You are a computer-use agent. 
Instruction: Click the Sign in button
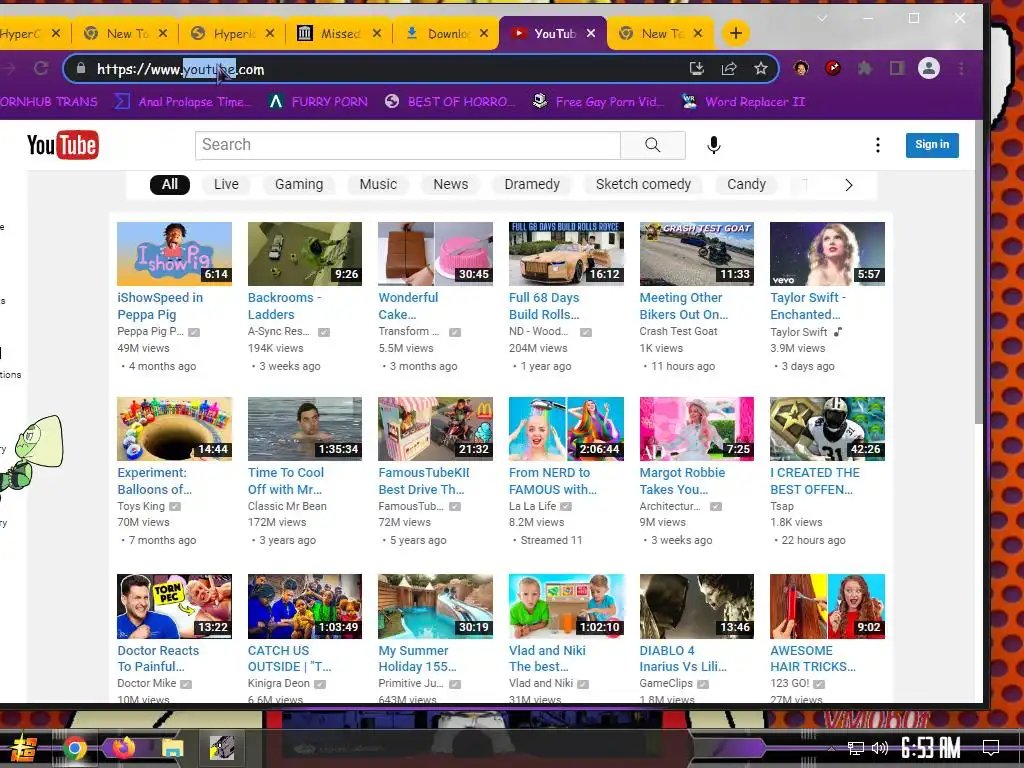[932, 145]
